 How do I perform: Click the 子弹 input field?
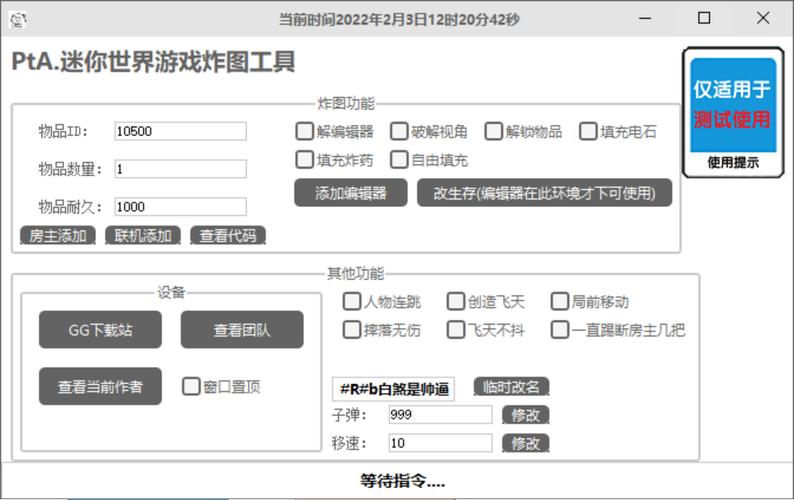pyautogui.click(x=440, y=415)
